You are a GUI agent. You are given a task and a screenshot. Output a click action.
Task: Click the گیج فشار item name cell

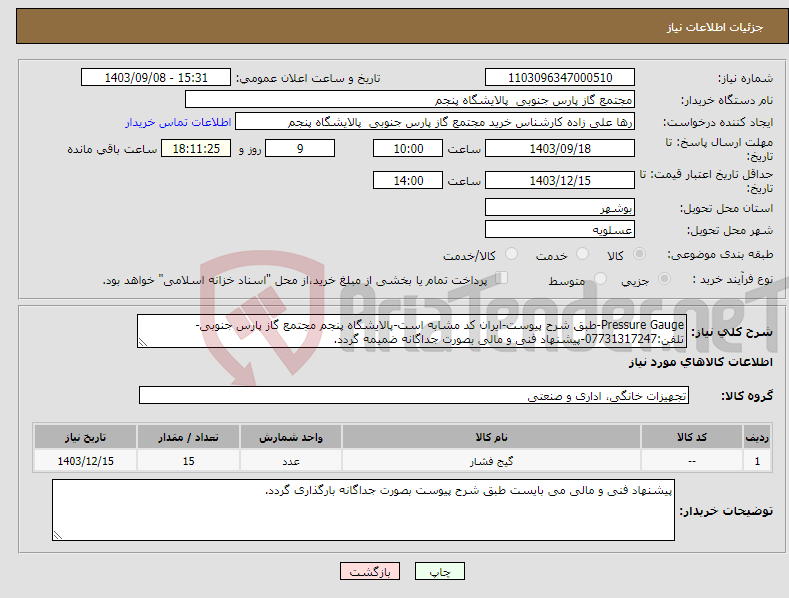pos(491,461)
